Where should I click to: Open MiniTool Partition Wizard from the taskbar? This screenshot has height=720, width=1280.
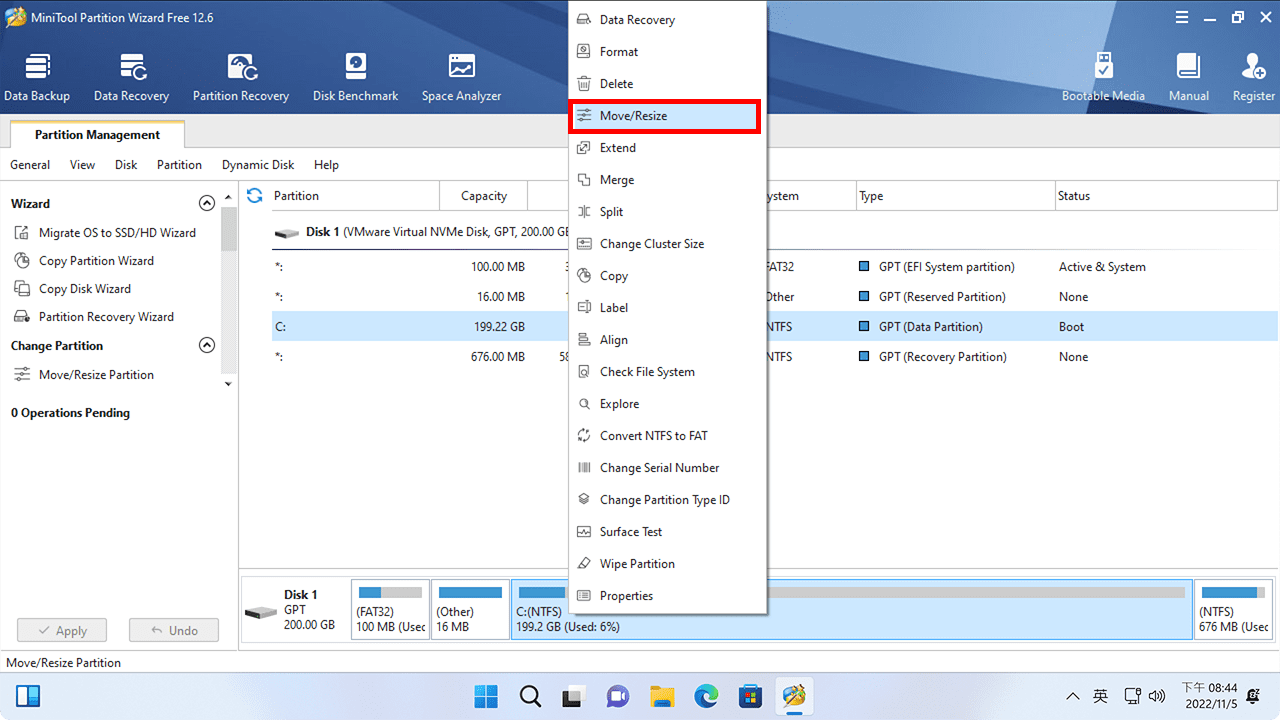794,696
